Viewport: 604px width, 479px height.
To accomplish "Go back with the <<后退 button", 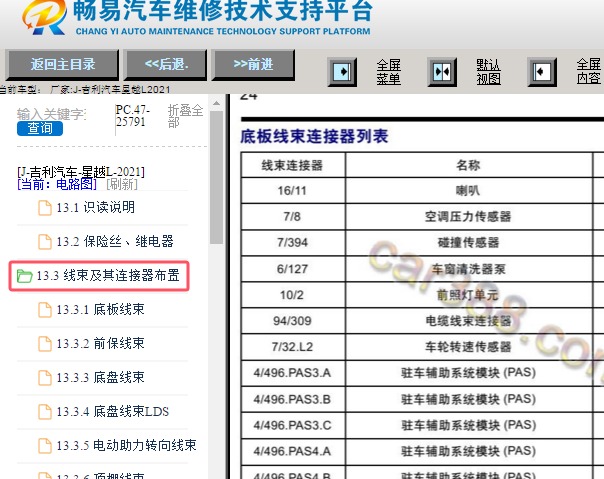I will click(x=166, y=64).
